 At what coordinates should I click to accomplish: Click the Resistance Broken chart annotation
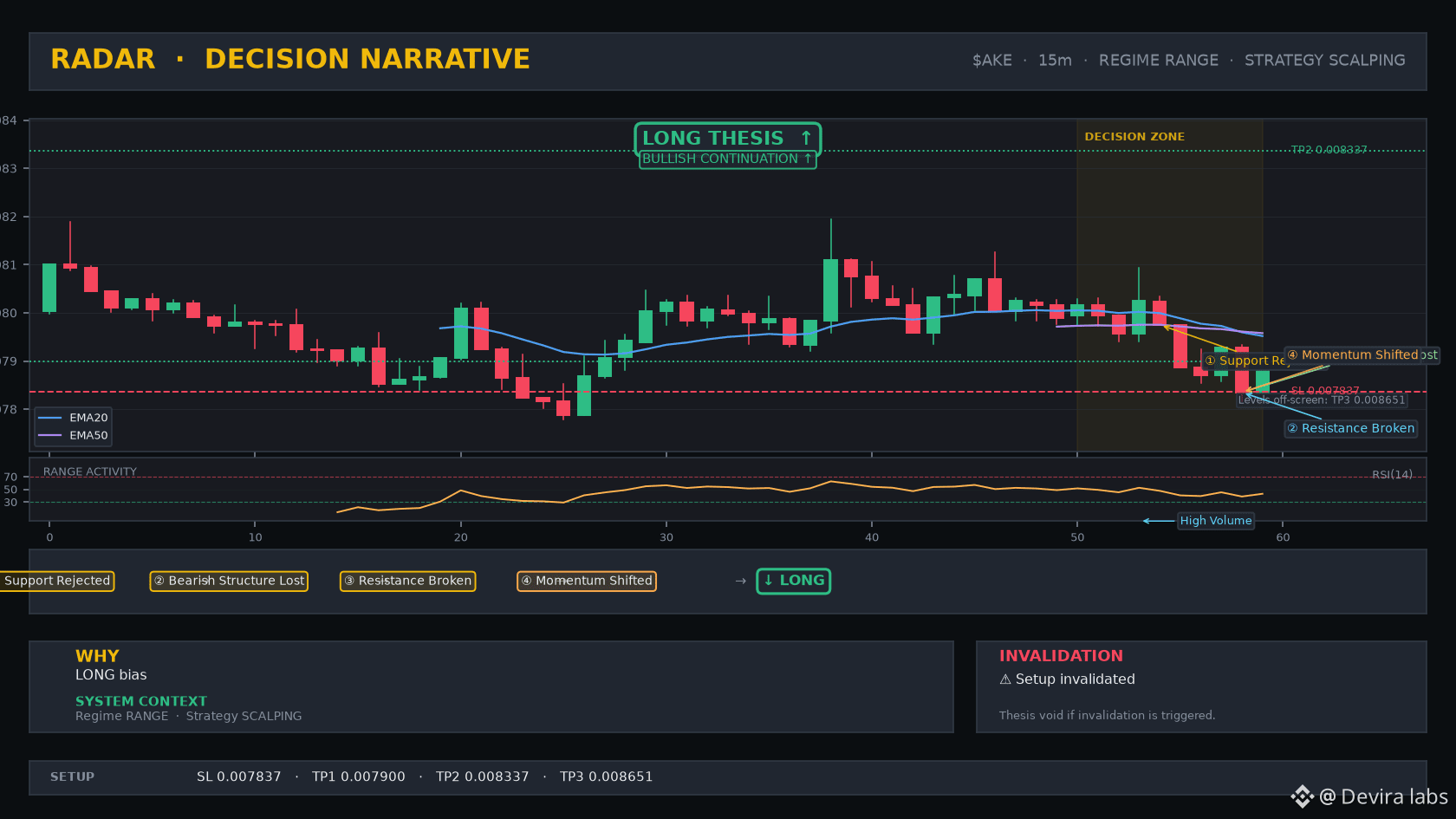click(1351, 428)
